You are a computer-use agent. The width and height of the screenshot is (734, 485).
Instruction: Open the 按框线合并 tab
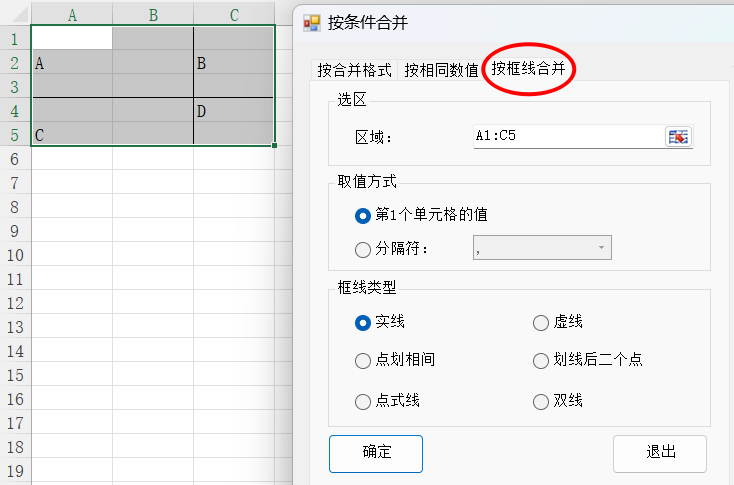(528, 69)
